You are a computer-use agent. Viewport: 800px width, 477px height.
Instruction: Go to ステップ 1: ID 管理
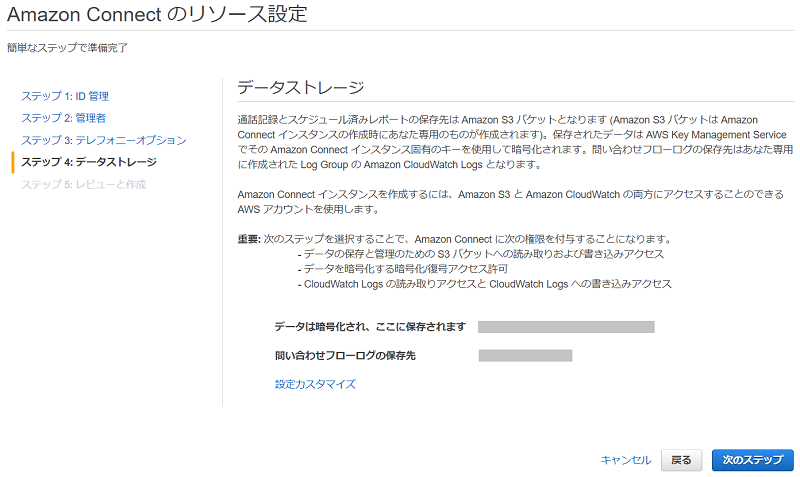coord(65,96)
